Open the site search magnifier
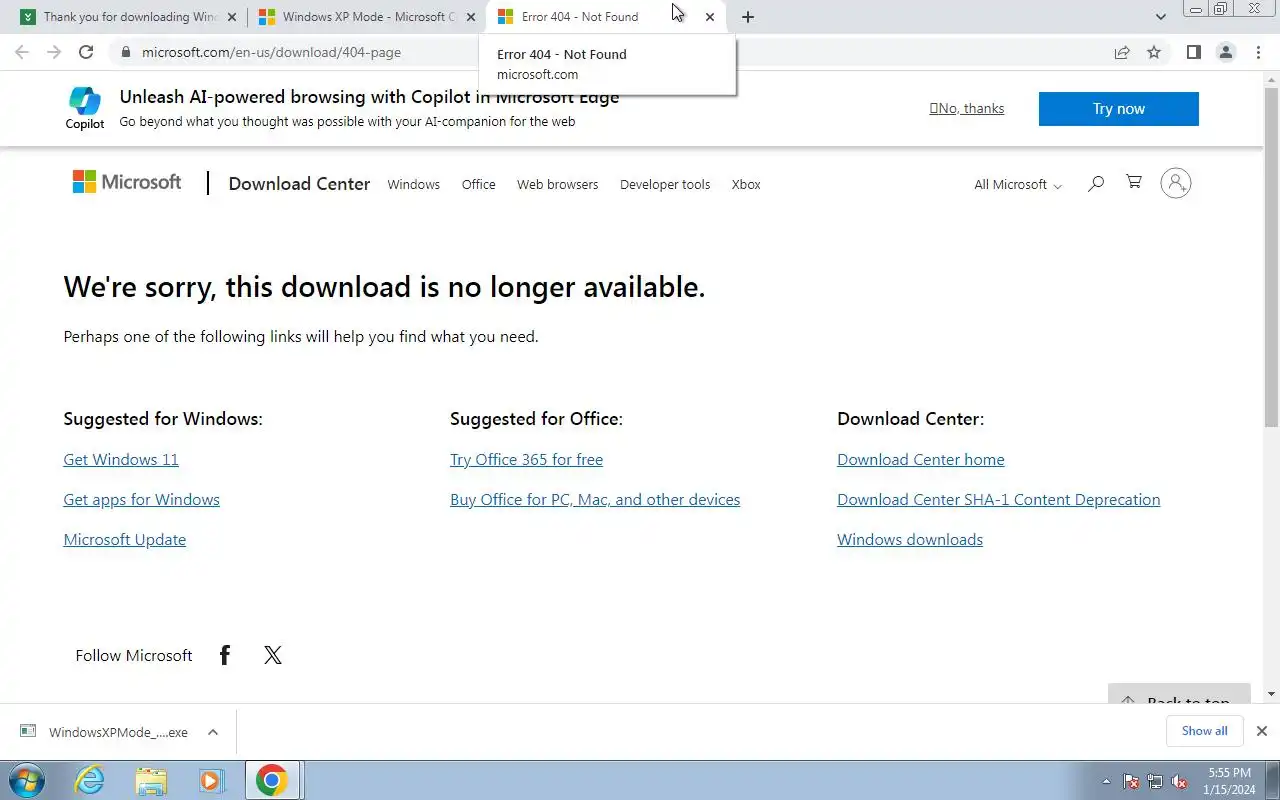 1096,183
